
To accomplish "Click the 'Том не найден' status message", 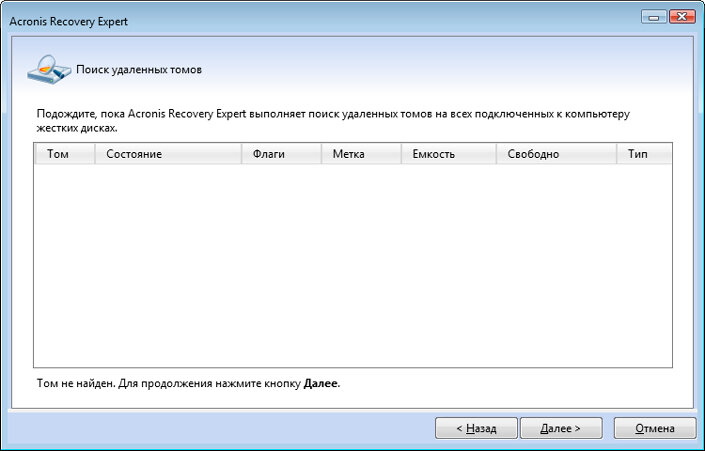I will click(x=188, y=384).
